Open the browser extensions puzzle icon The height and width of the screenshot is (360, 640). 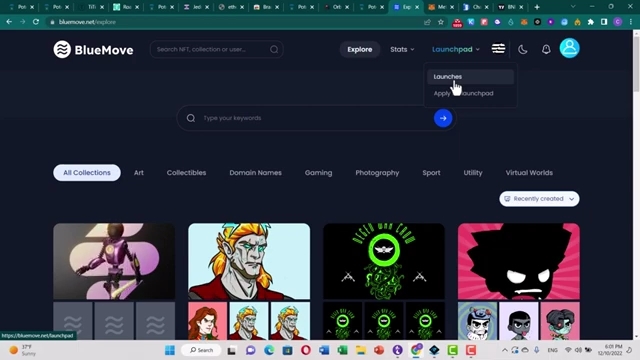pyautogui.click(x=591, y=22)
